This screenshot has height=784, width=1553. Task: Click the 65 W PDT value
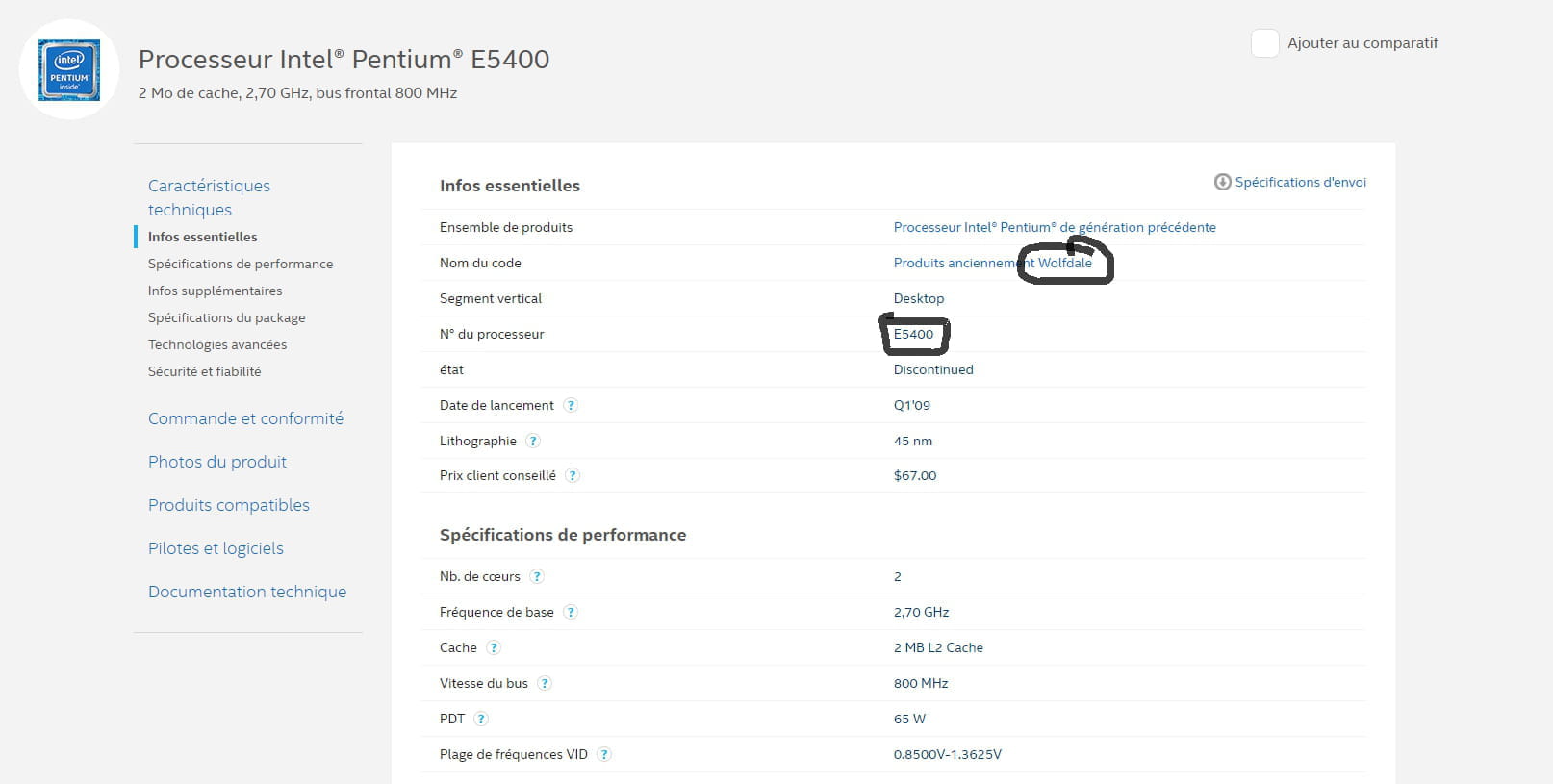(x=909, y=719)
